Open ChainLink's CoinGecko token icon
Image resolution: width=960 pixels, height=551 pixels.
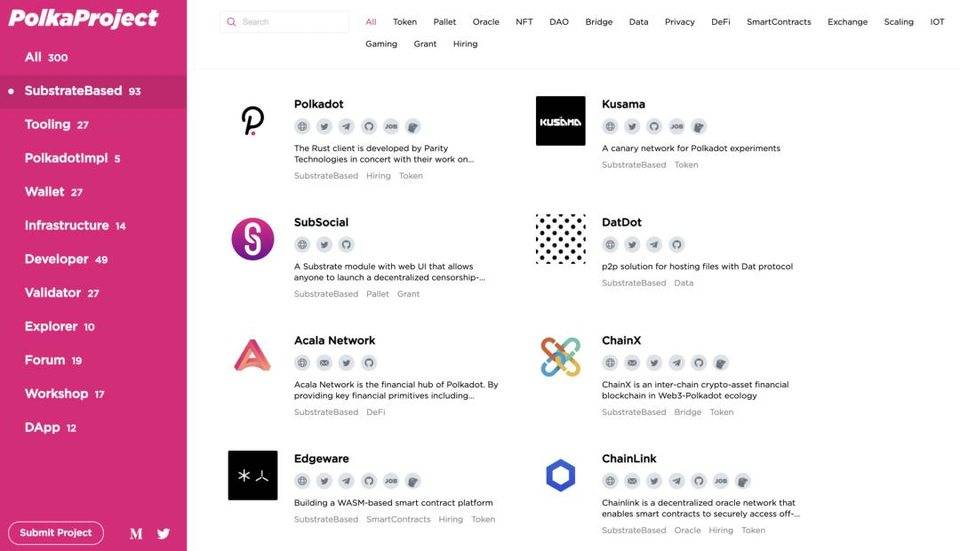[743, 481]
